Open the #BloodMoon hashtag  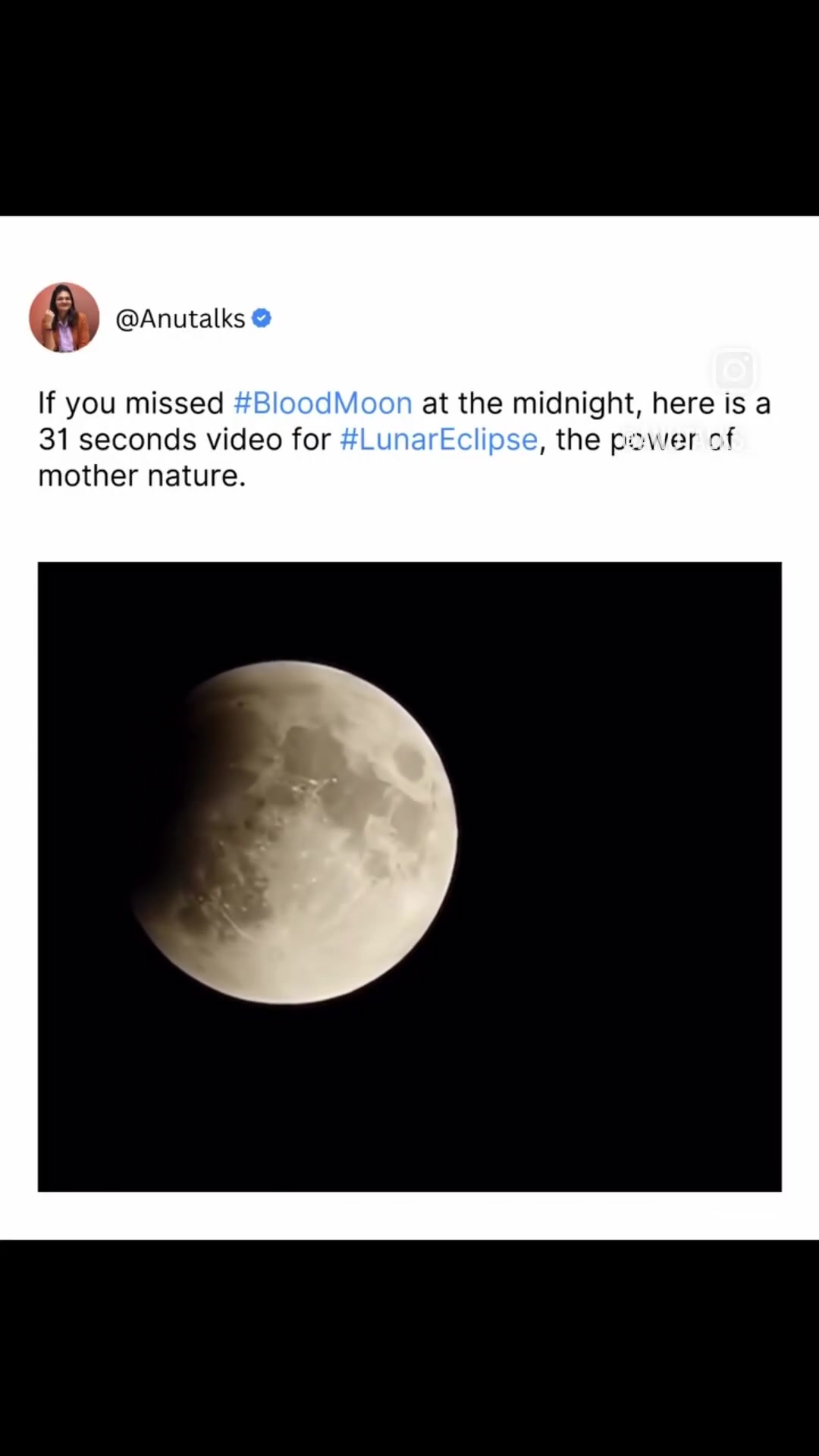pyautogui.click(x=323, y=403)
